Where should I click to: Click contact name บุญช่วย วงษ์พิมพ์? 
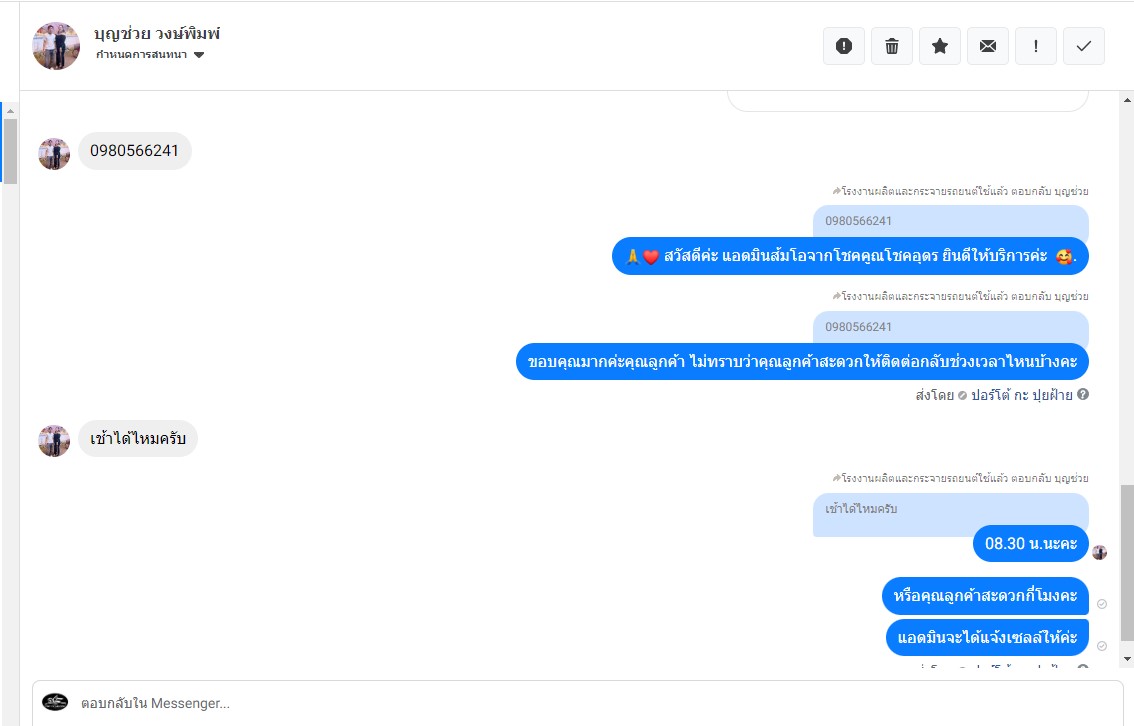pyautogui.click(x=157, y=33)
